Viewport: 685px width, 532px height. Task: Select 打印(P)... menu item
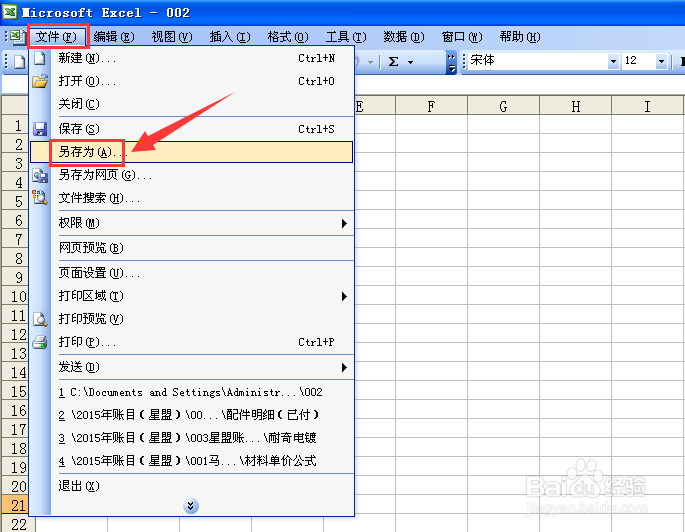pos(192,342)
